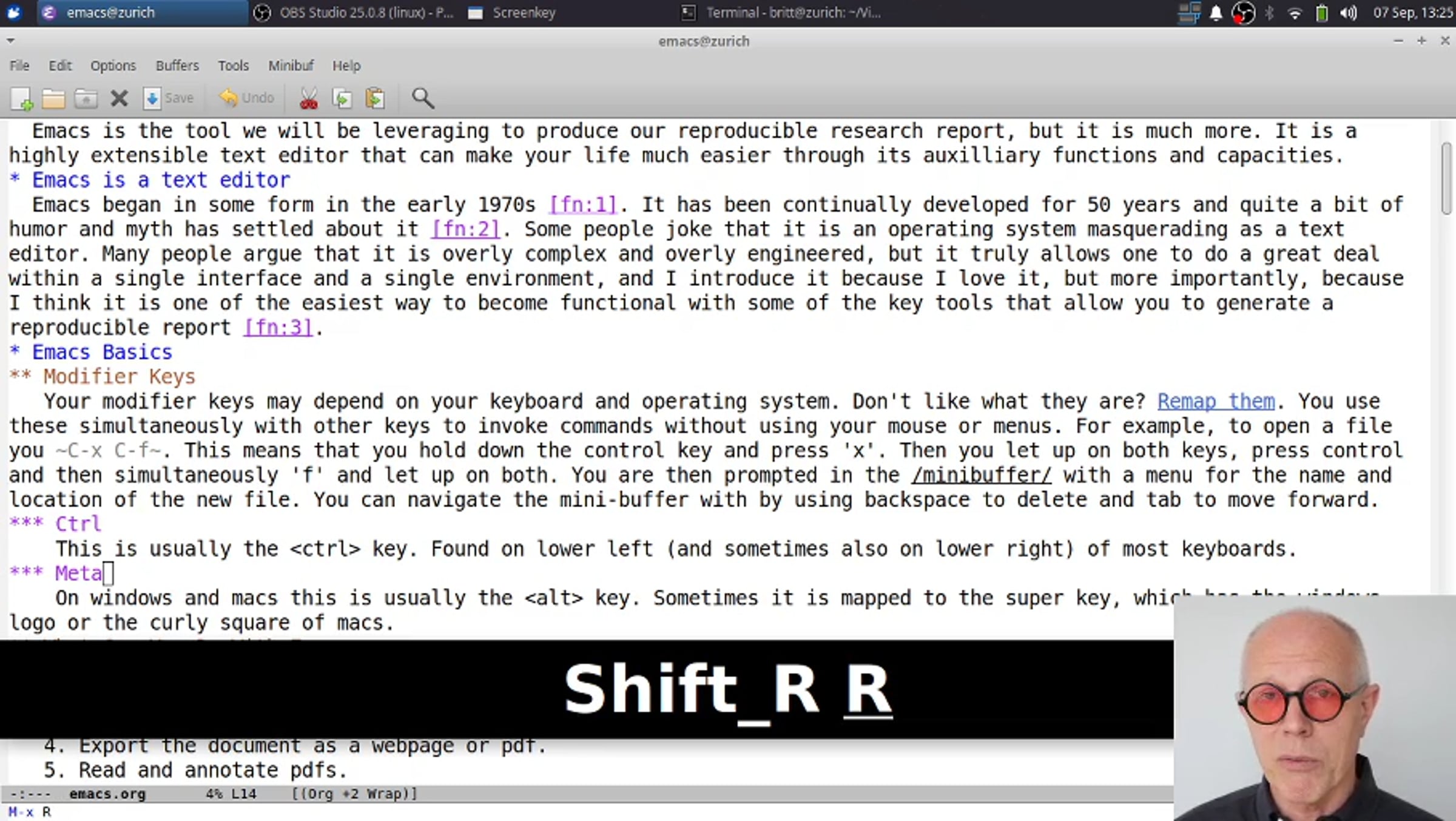Show notifications via the bell icon

pos(1216,13)
